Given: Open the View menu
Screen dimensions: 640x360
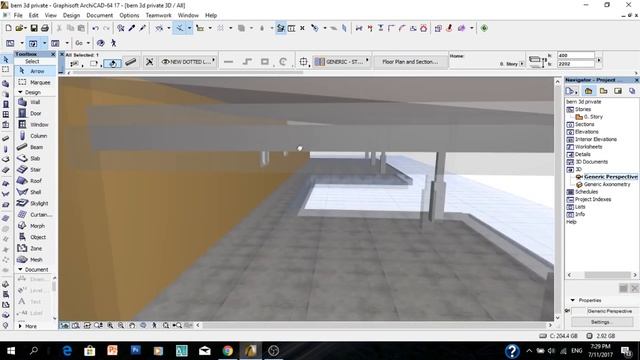Looking at the screenshot, I should [51, 15].
